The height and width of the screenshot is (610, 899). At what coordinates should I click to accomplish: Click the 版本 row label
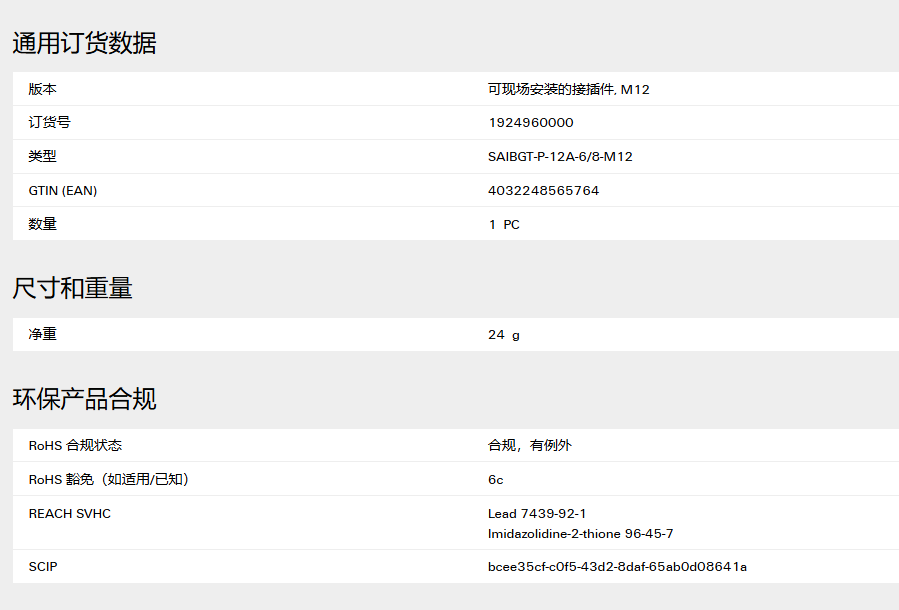pos(42,89)
